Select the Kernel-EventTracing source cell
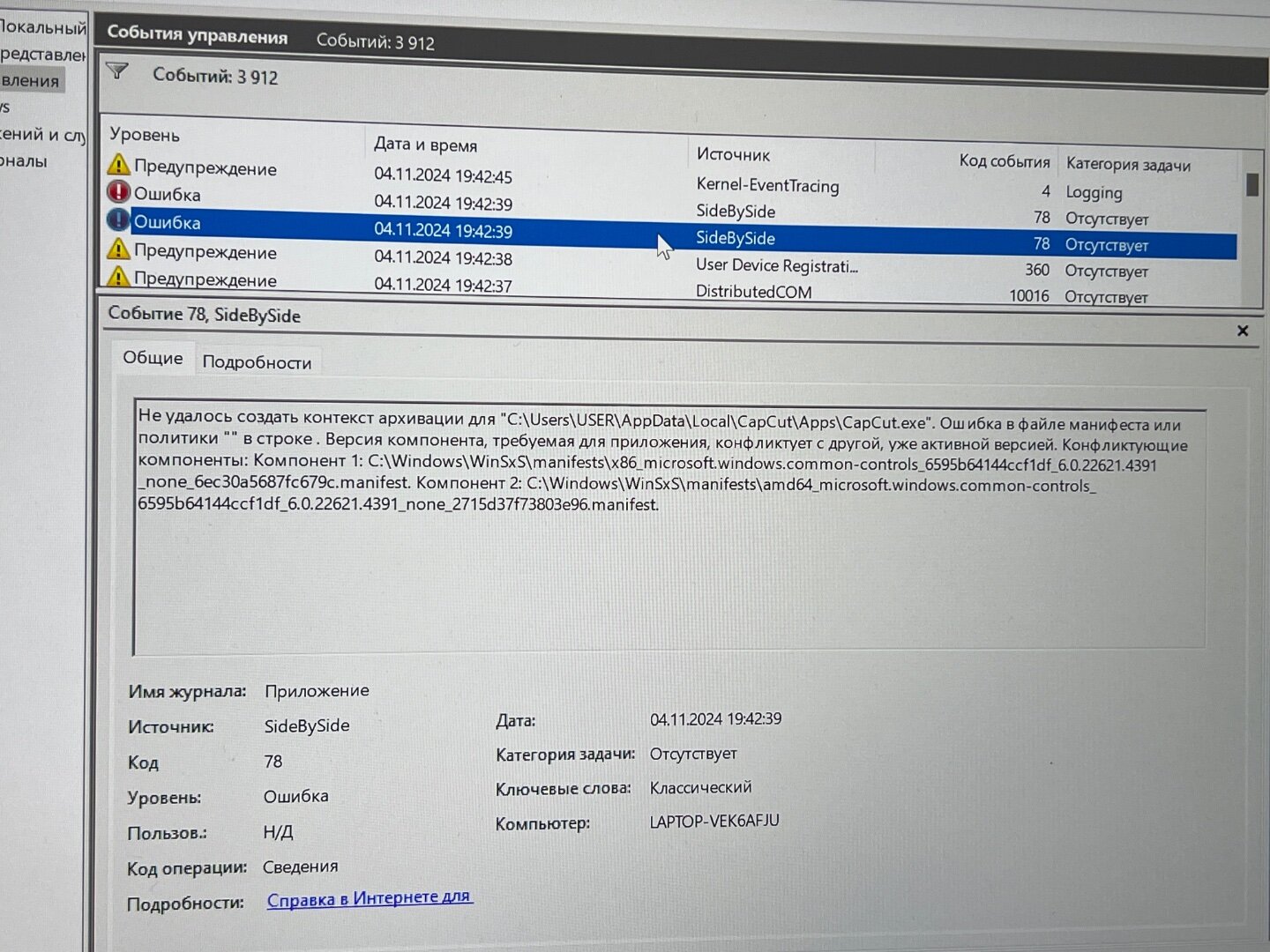Image resolution: width=1270 pixels, height=952 pixels. point(767,185)
